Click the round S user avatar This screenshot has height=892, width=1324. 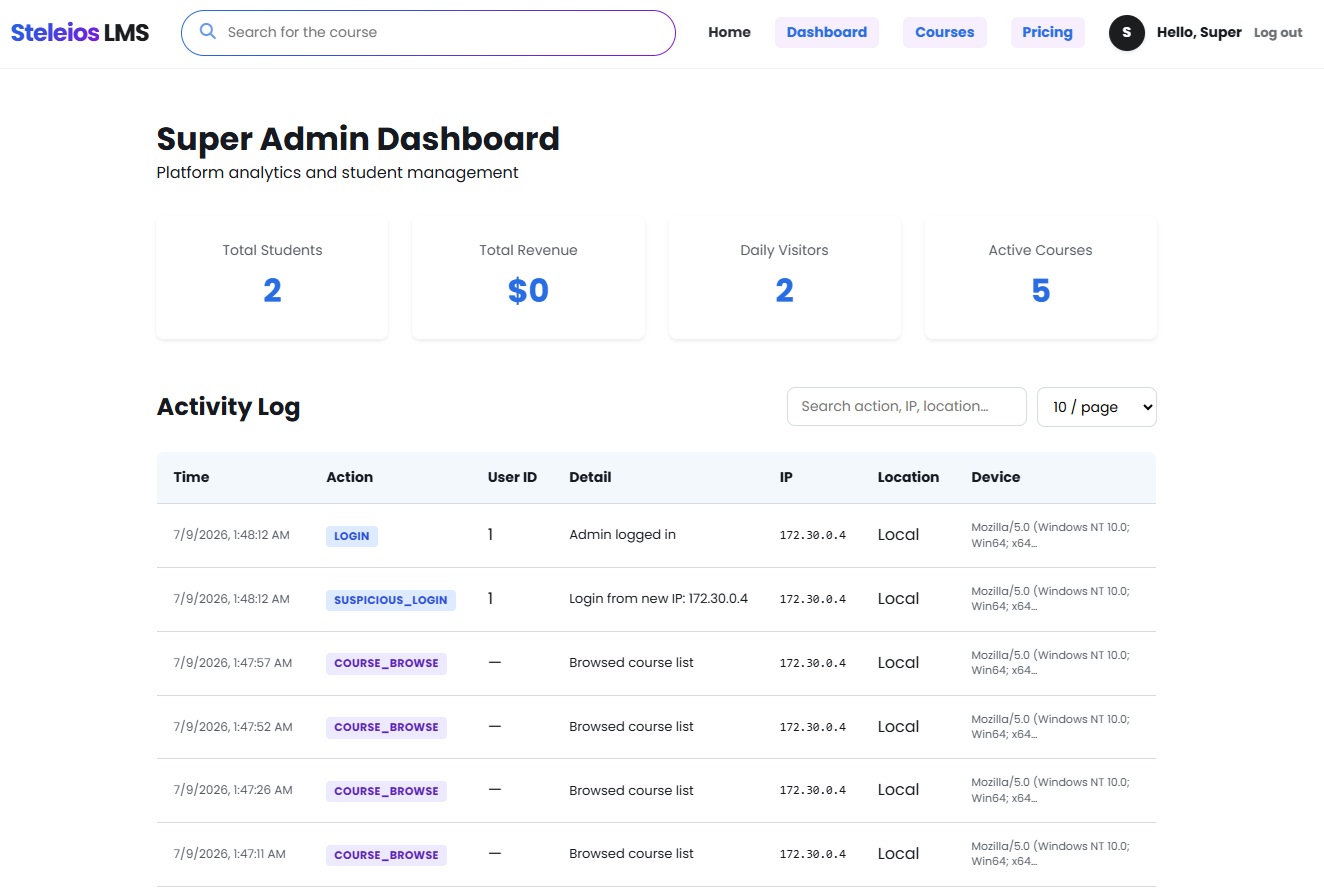tap(1127, 32)
